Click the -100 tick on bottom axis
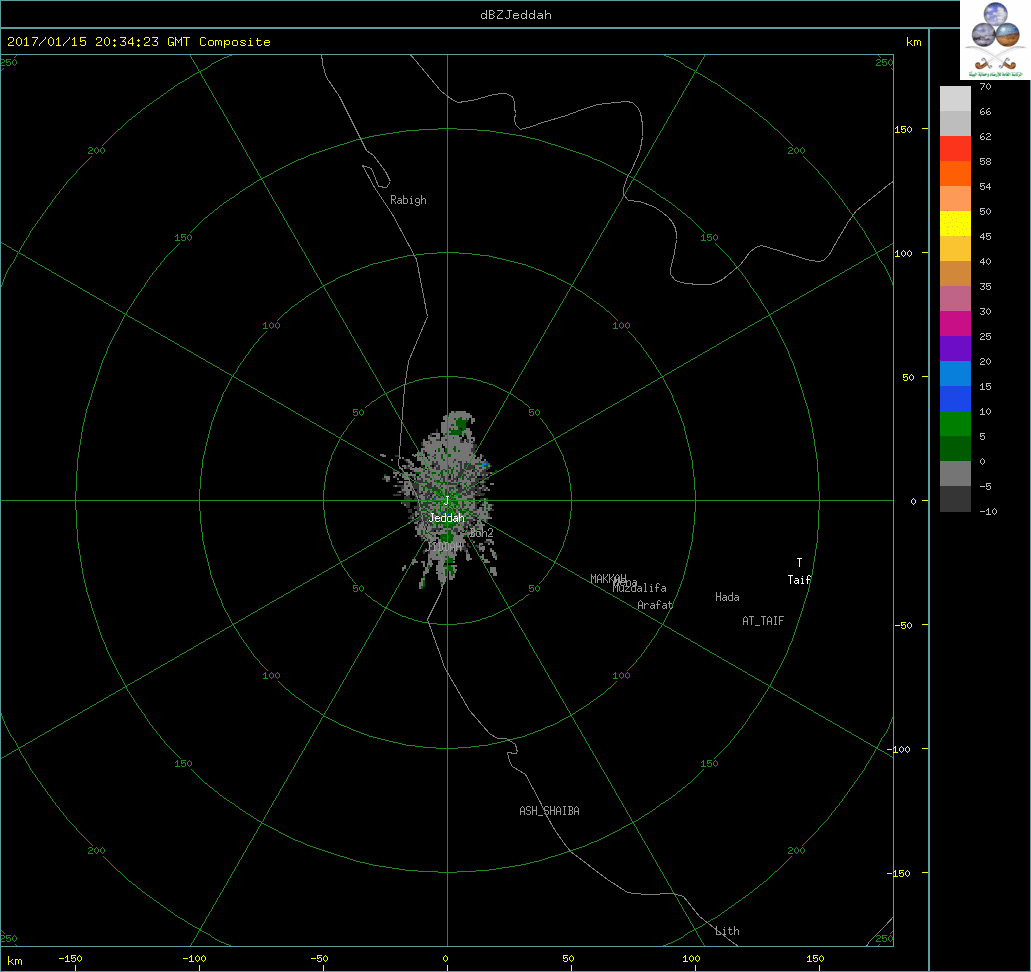 194,958
